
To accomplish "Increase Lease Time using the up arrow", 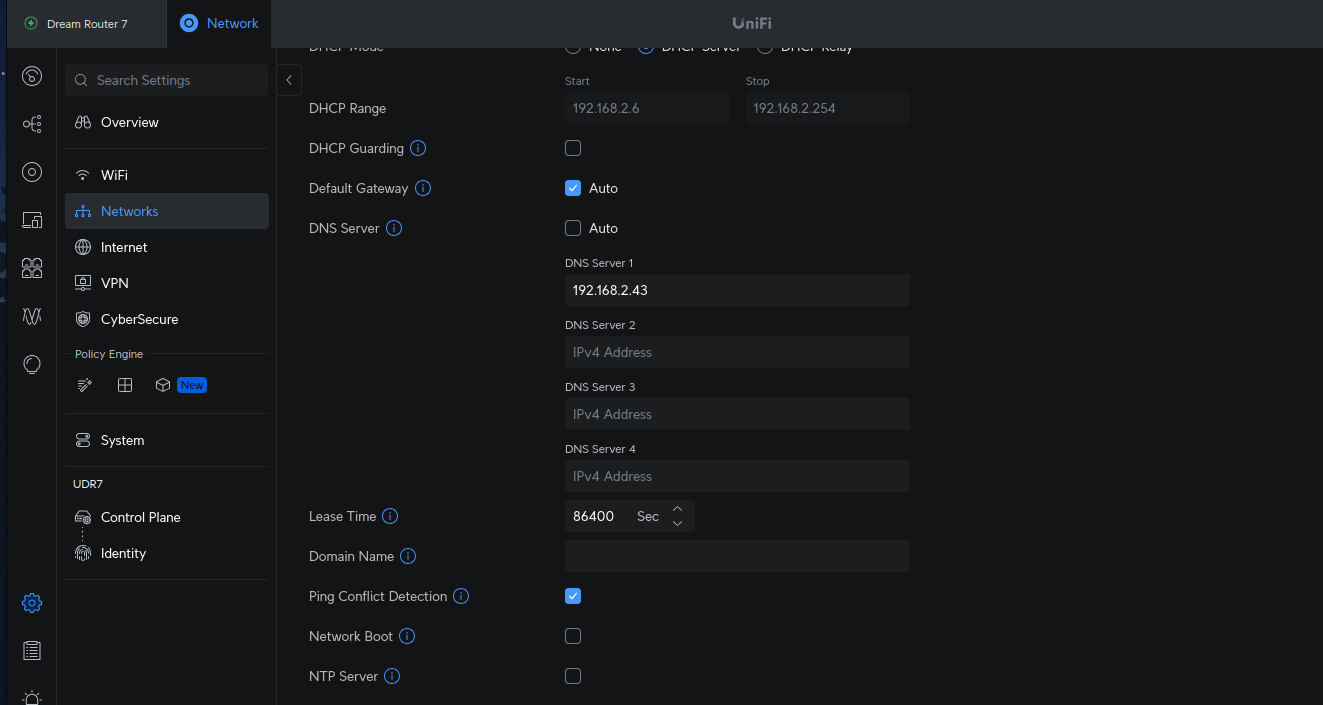I will click(677, 509).
